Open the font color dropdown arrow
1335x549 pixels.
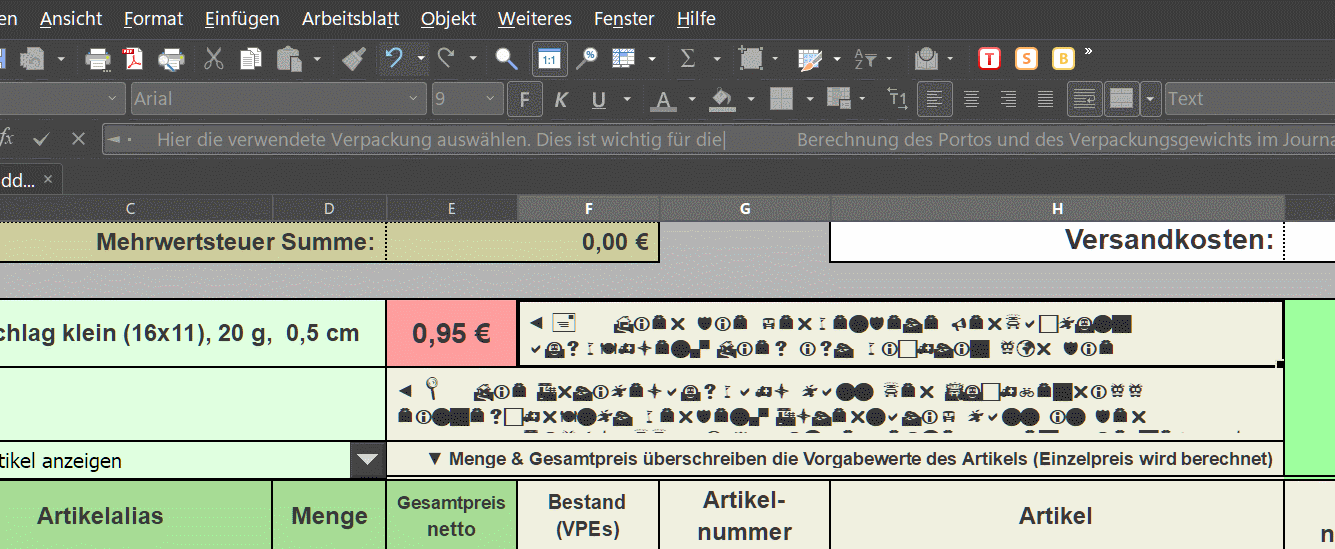coord(691,99)
